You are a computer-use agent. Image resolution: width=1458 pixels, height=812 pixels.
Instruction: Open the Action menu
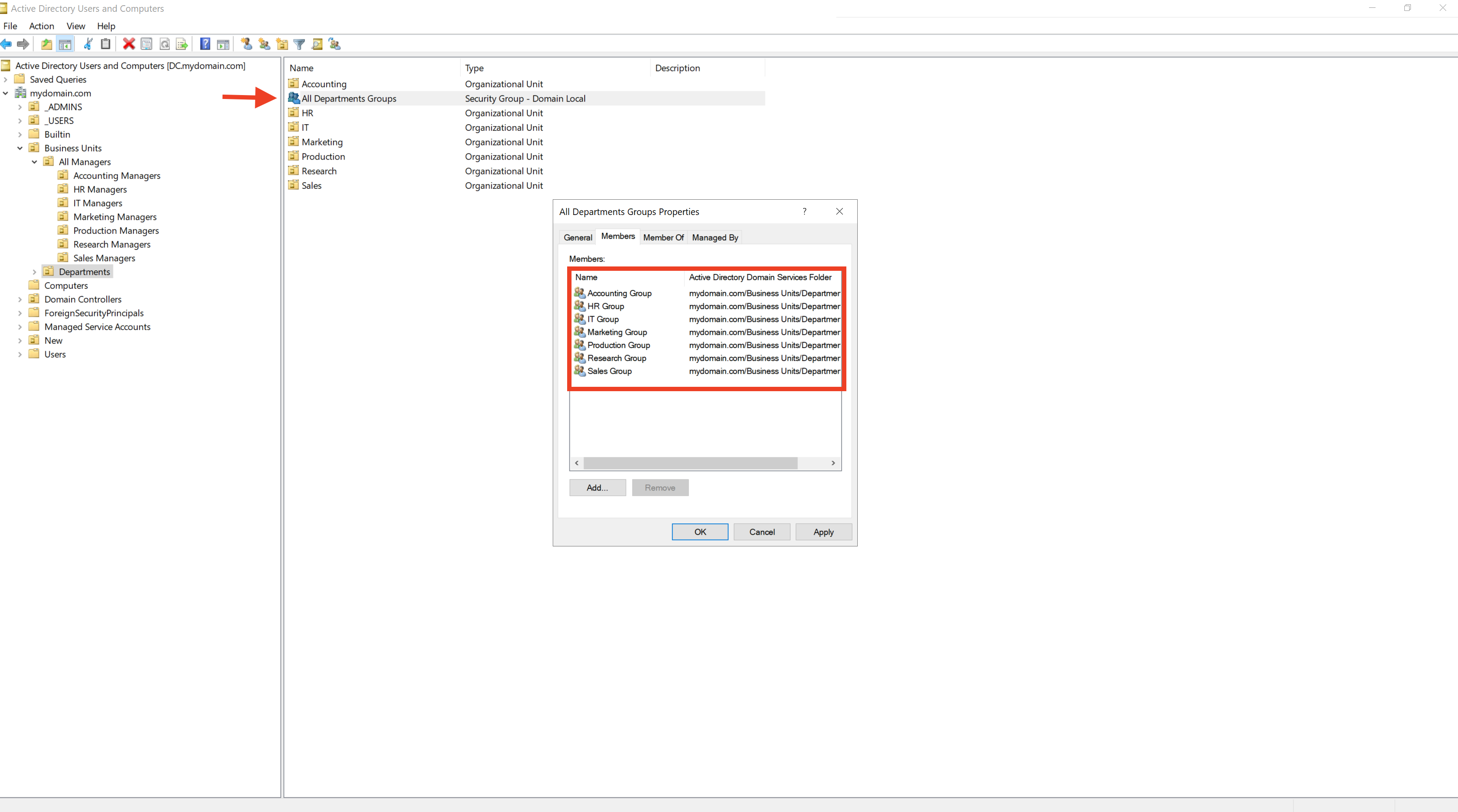41,26
